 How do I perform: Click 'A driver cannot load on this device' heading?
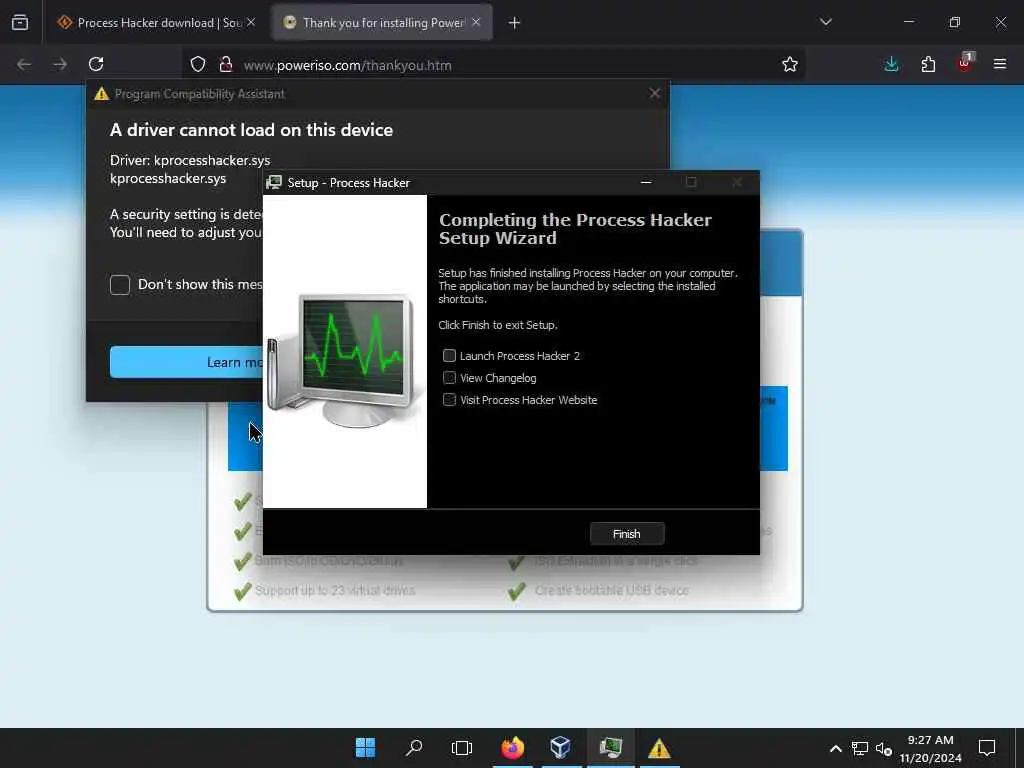(251, 130)
